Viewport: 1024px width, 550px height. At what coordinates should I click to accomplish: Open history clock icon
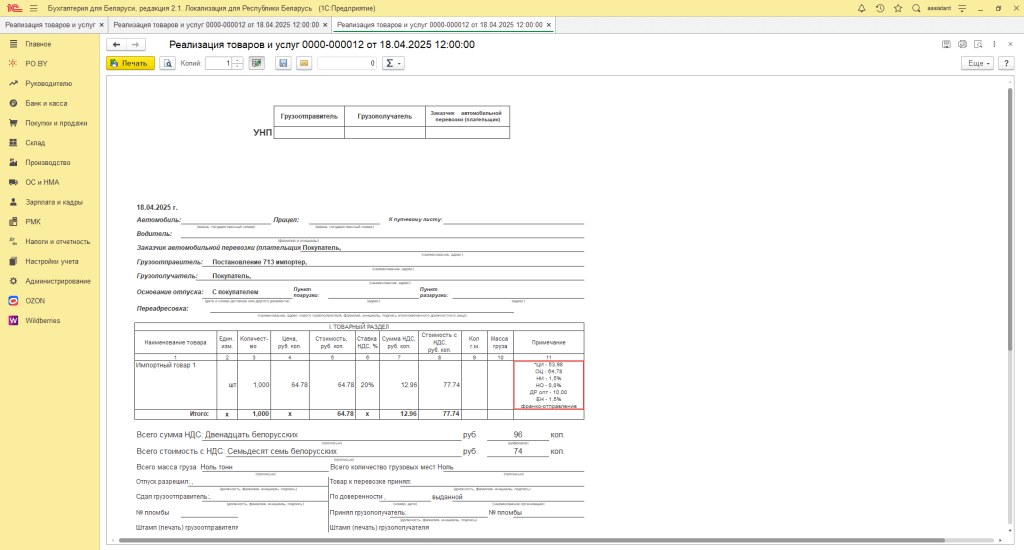pyautogui.click(x=880, y=8)
